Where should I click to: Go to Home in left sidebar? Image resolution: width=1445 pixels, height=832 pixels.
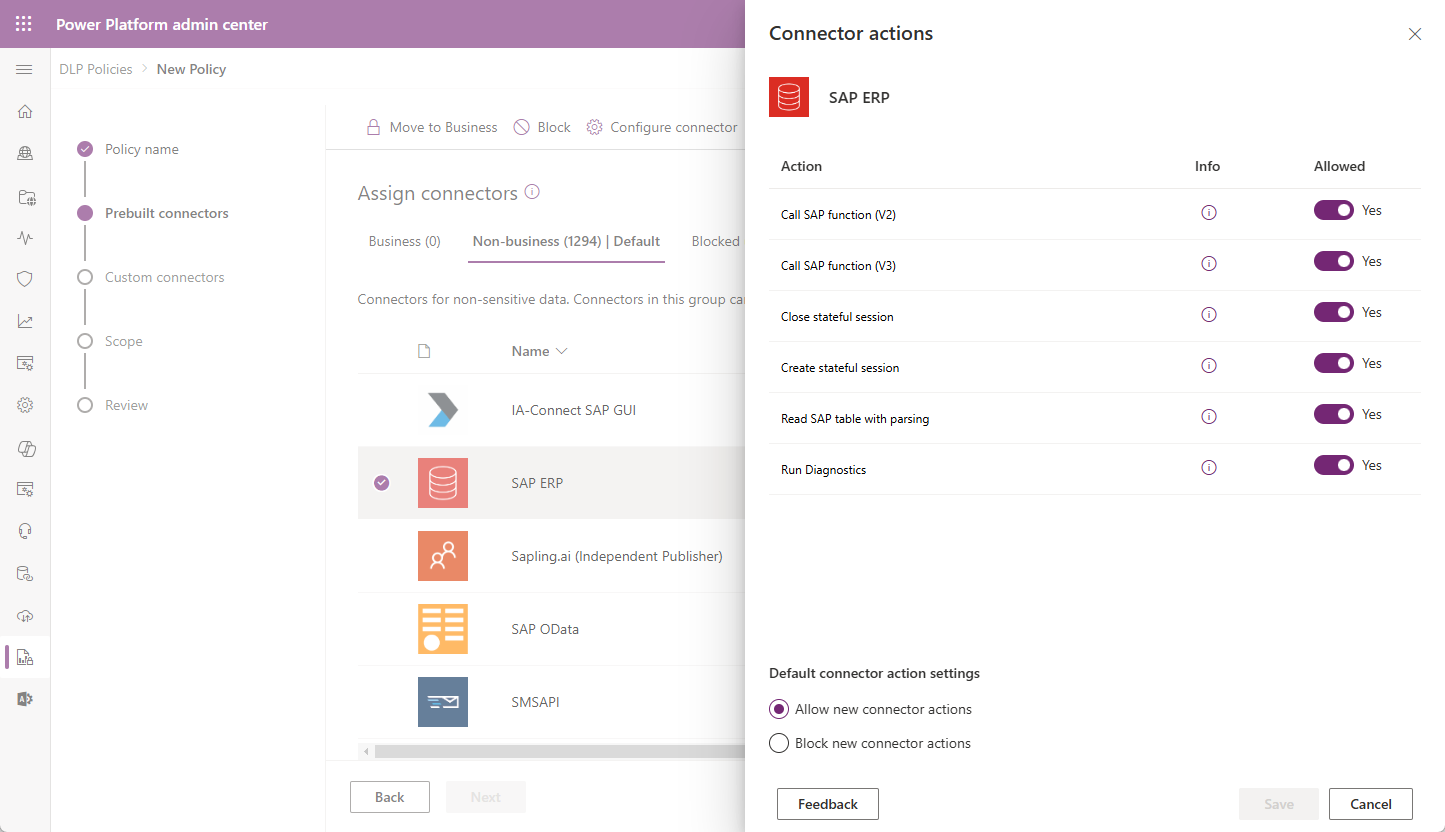coord(25,111)
